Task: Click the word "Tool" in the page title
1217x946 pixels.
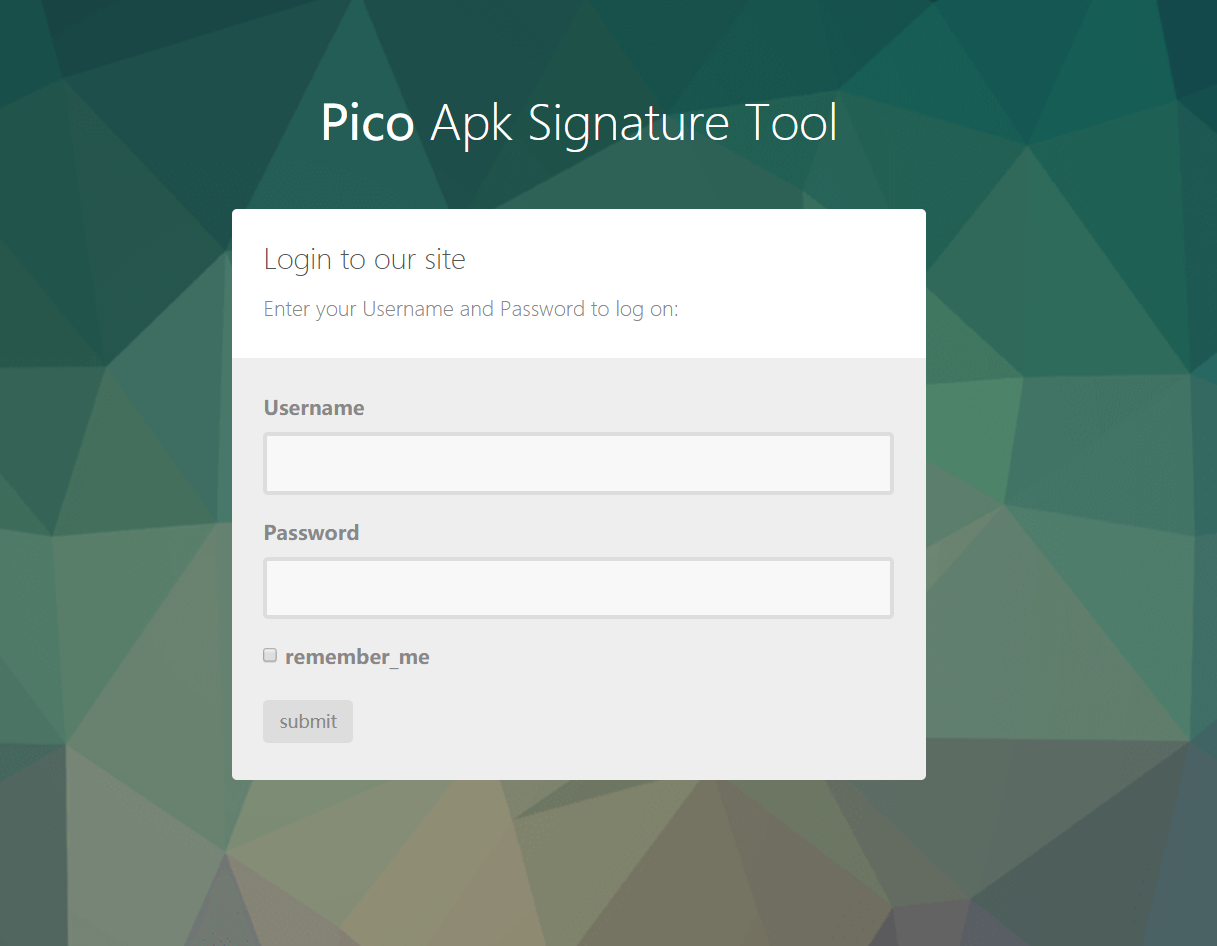Action: click(x=791, y=123)
